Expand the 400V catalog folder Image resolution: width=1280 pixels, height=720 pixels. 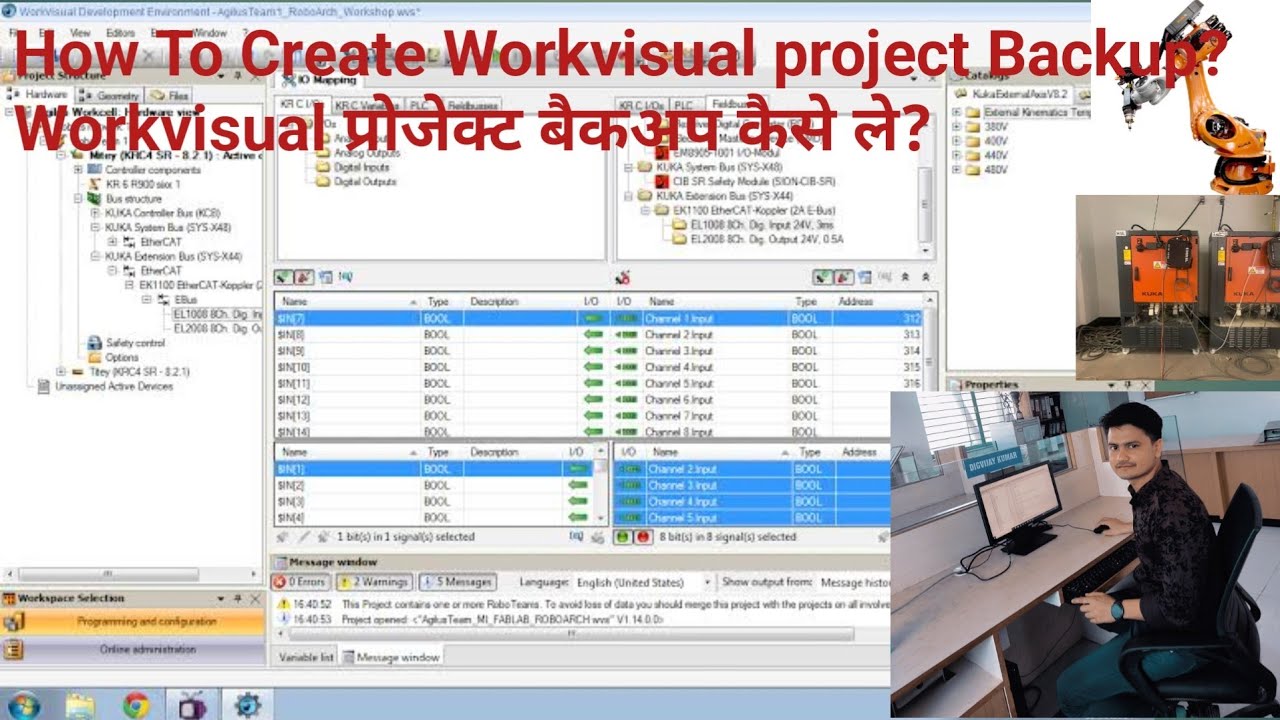pos(957,141)
